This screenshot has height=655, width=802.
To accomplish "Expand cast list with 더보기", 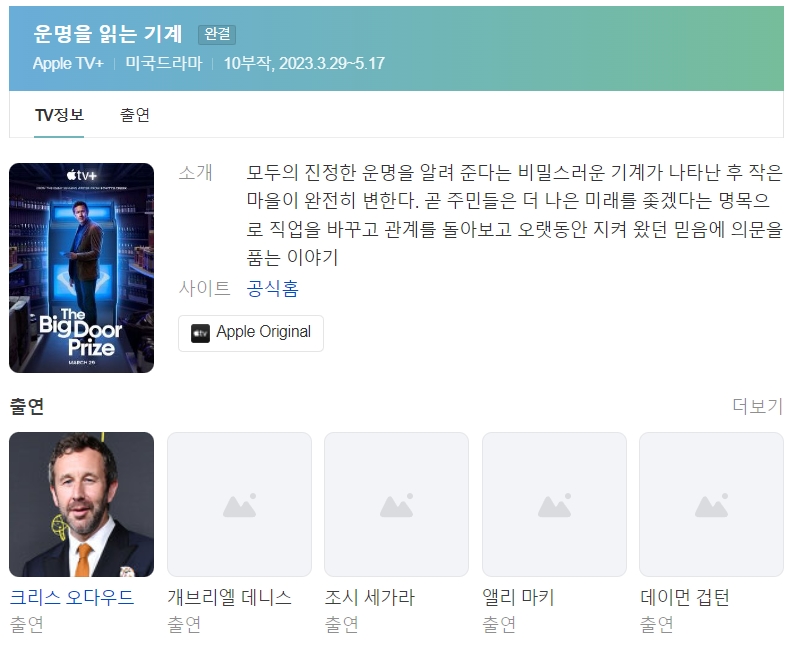I will pyautogui.click(x=758, y=406).
